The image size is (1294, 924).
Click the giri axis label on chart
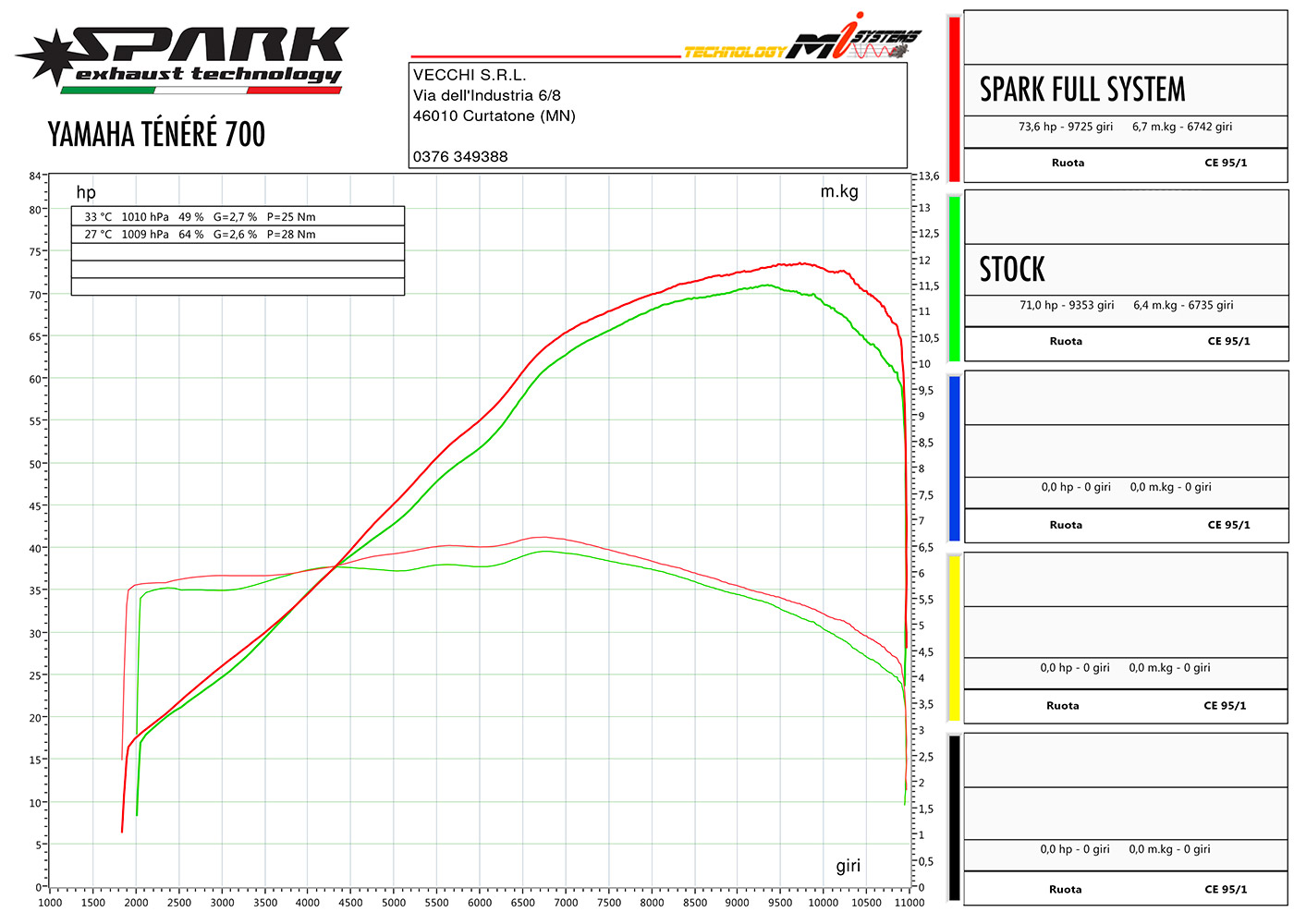coord(848,866)
